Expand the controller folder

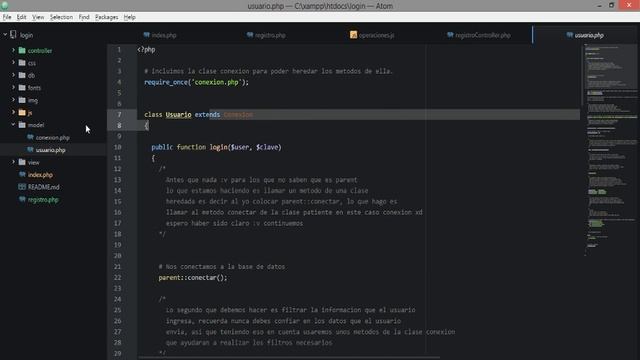[13, 50]
